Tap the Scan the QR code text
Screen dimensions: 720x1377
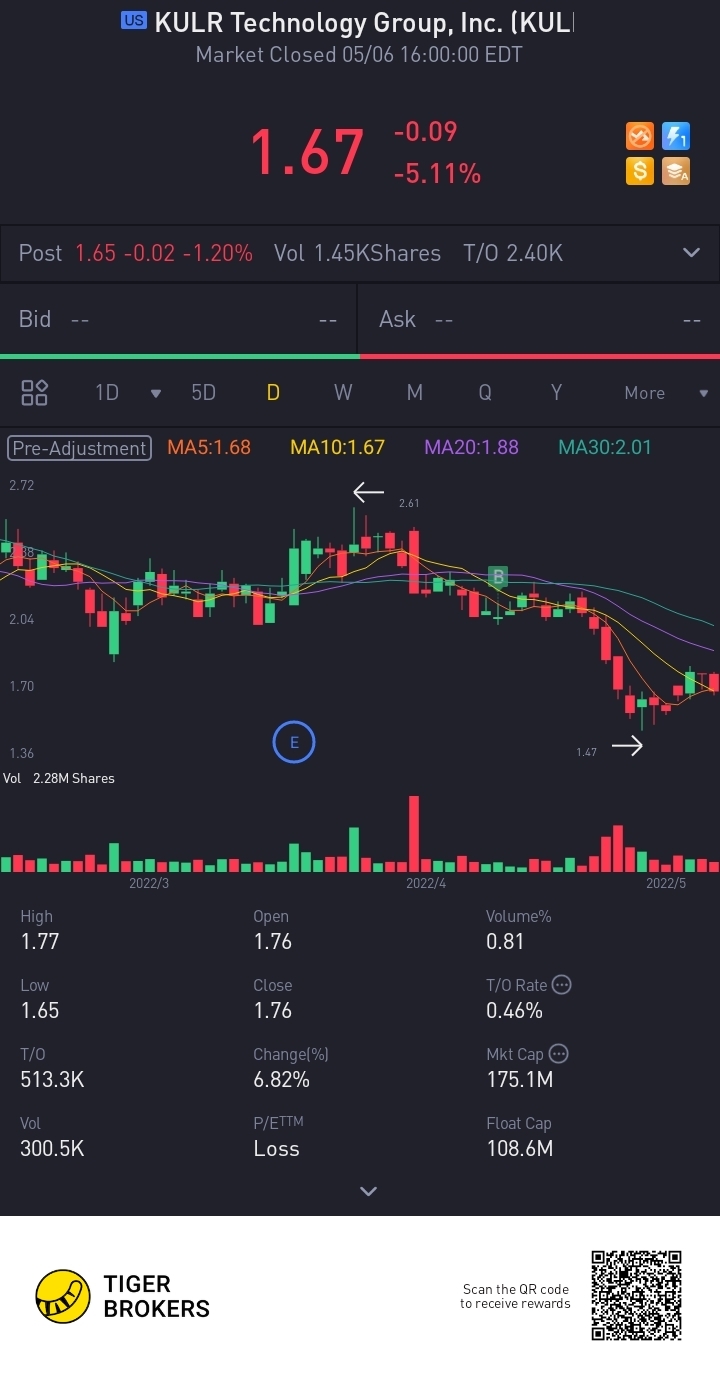pyautogui.click(x=515, y=1296)
